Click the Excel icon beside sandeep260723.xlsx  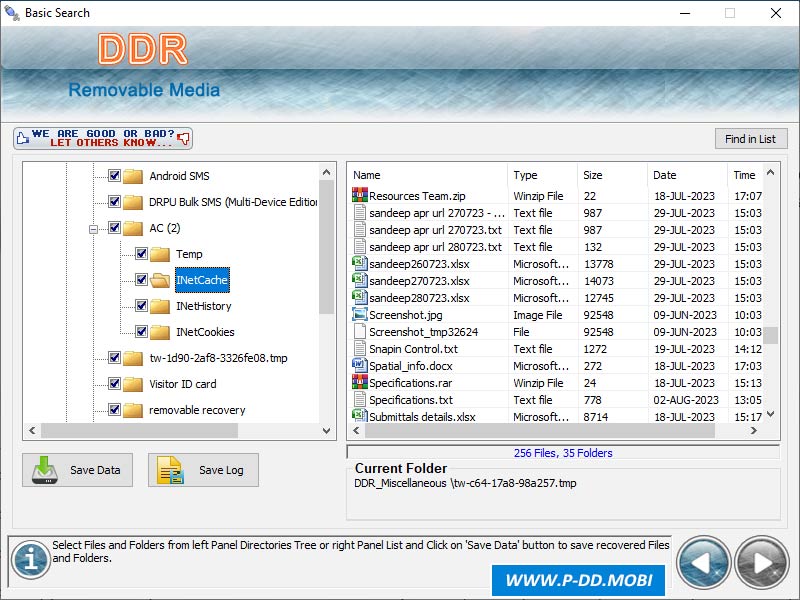[360, 264]
